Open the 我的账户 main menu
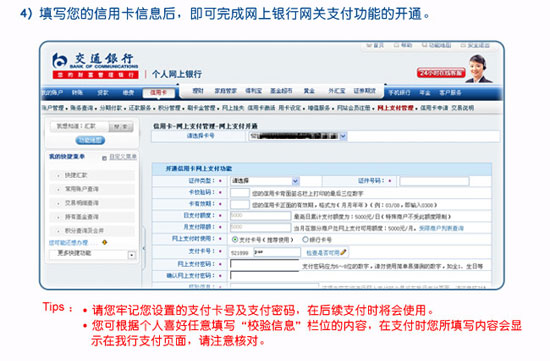The width and height of the screenshot is (550, 361). [52, 93]
